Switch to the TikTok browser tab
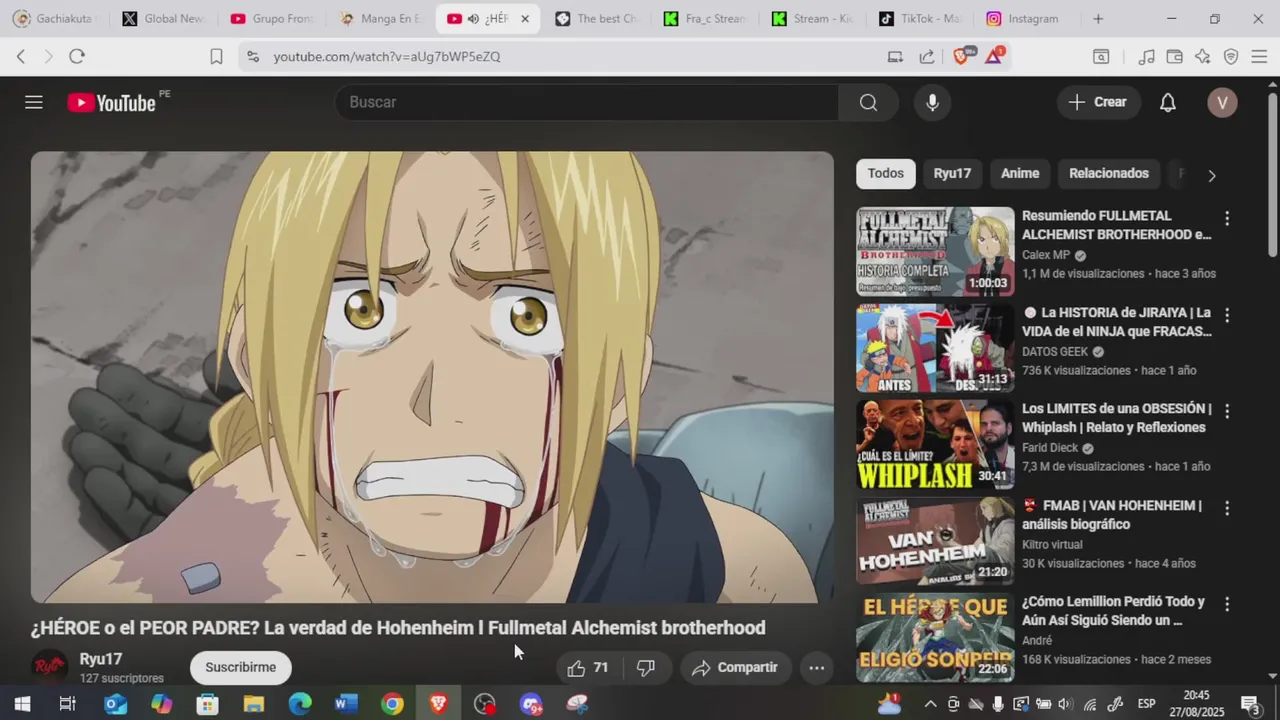 pos(918,19)
